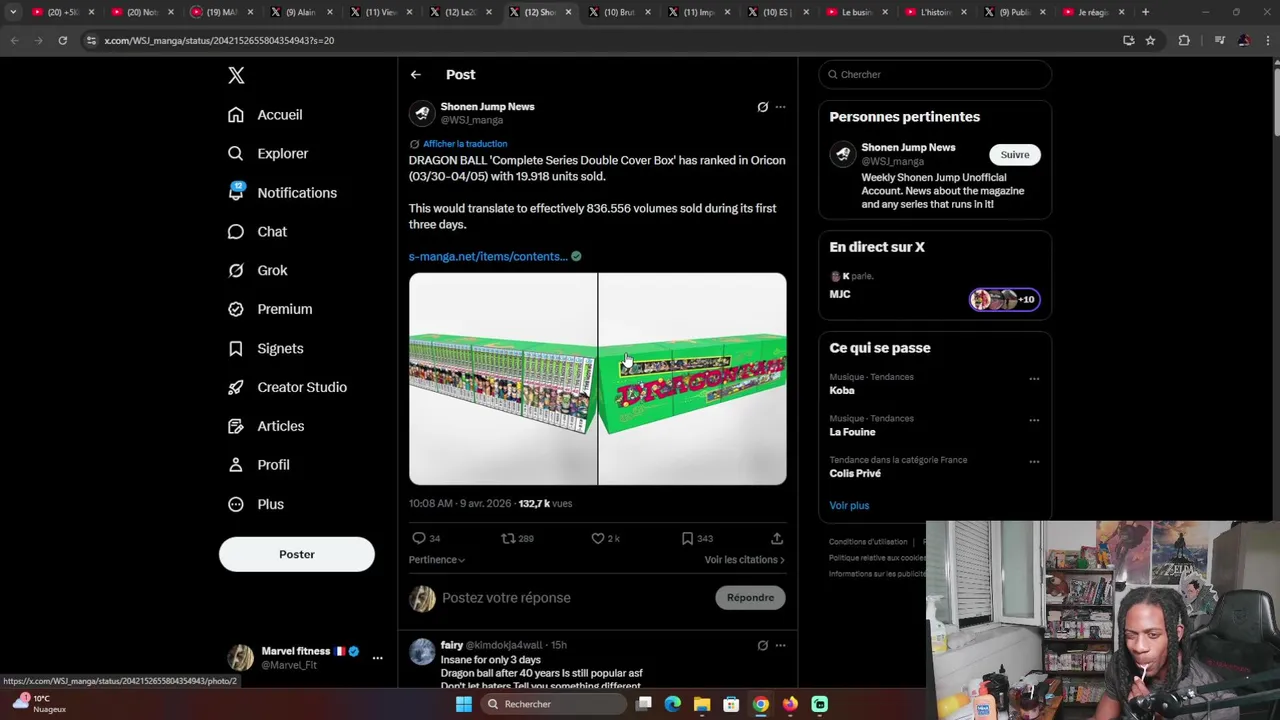The height and width of the screenshot is (720, 1280).
Task: Click the back arrow next to Post
Action: (416, 75)
